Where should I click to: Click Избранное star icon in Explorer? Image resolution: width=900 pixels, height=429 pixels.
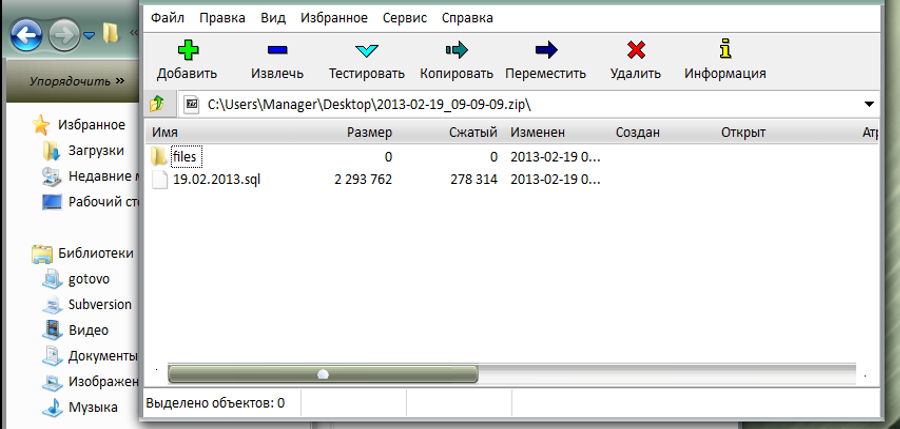(41, 125)
